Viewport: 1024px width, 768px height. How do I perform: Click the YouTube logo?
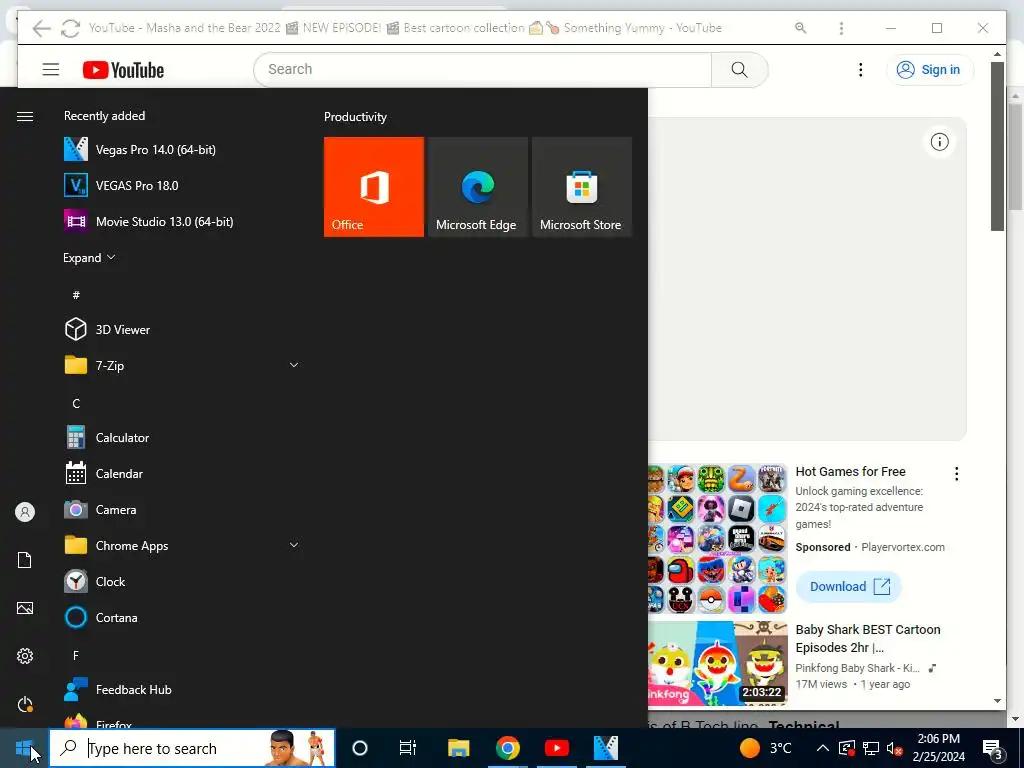[x=123, y=70]
